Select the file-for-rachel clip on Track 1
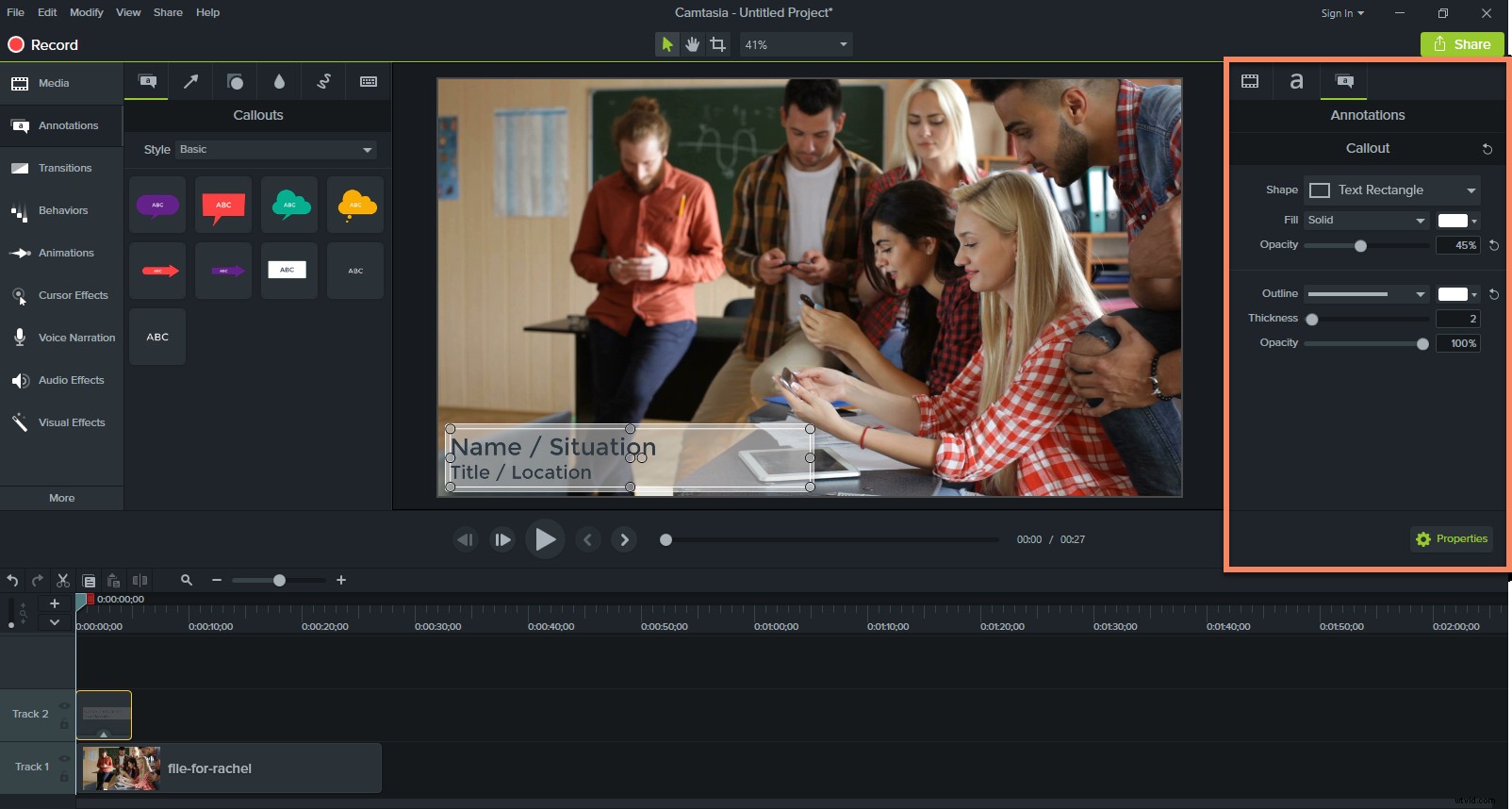 pyautogui.click(x=231, y=768)
